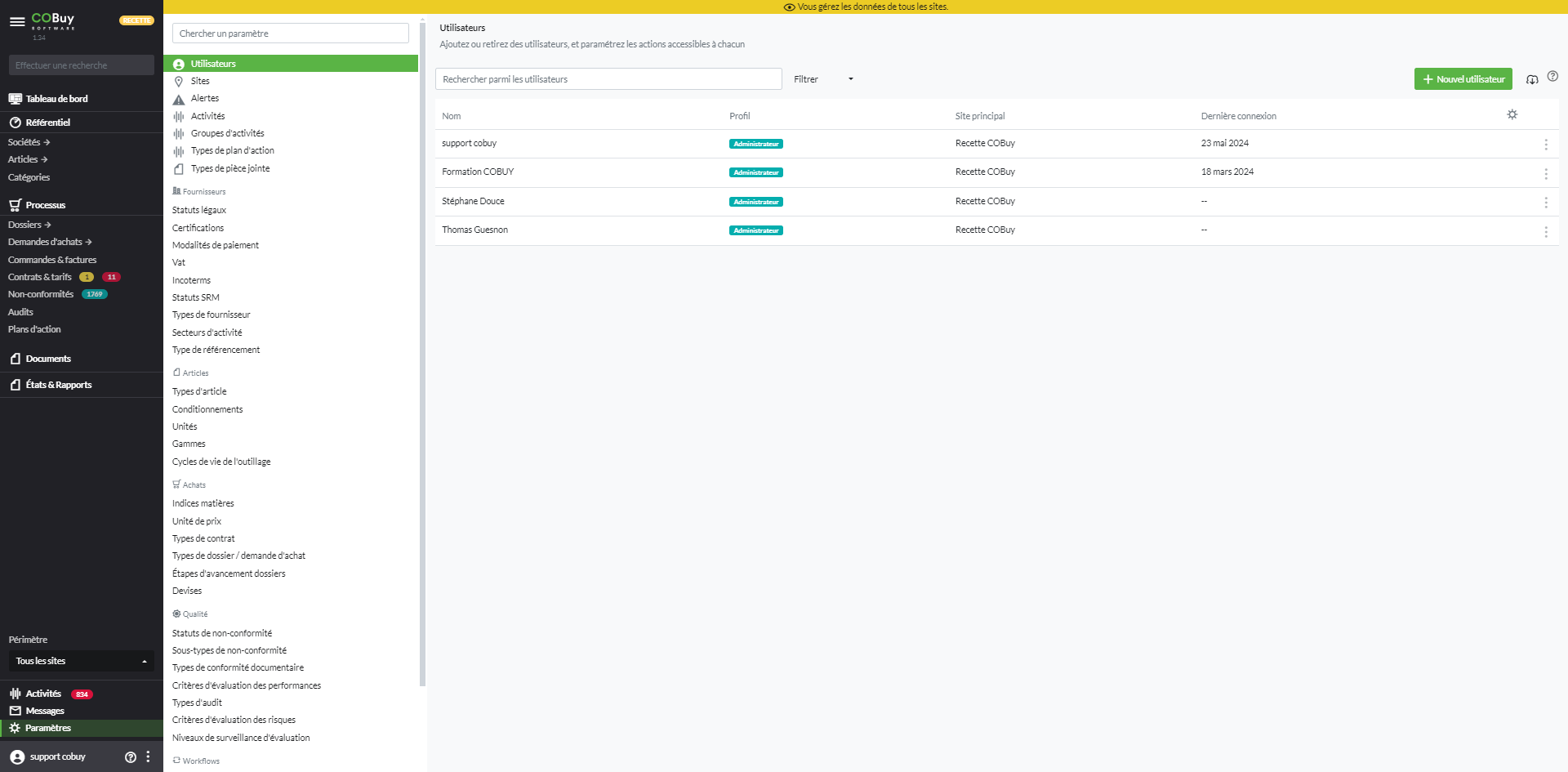The height and width of the screenshot is (772, 1568).
Task: Open the kebab menu beside support cobuy profile
Action: tap(148, 757)
